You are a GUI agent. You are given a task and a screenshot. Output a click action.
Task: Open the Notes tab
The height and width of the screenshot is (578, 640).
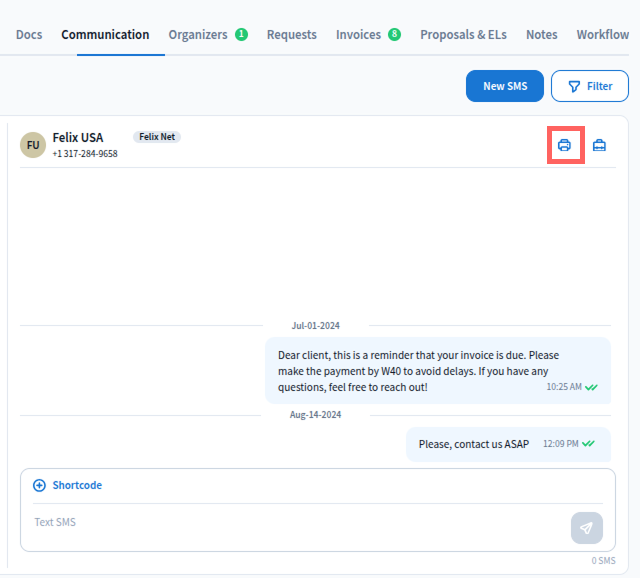[541, 35]
